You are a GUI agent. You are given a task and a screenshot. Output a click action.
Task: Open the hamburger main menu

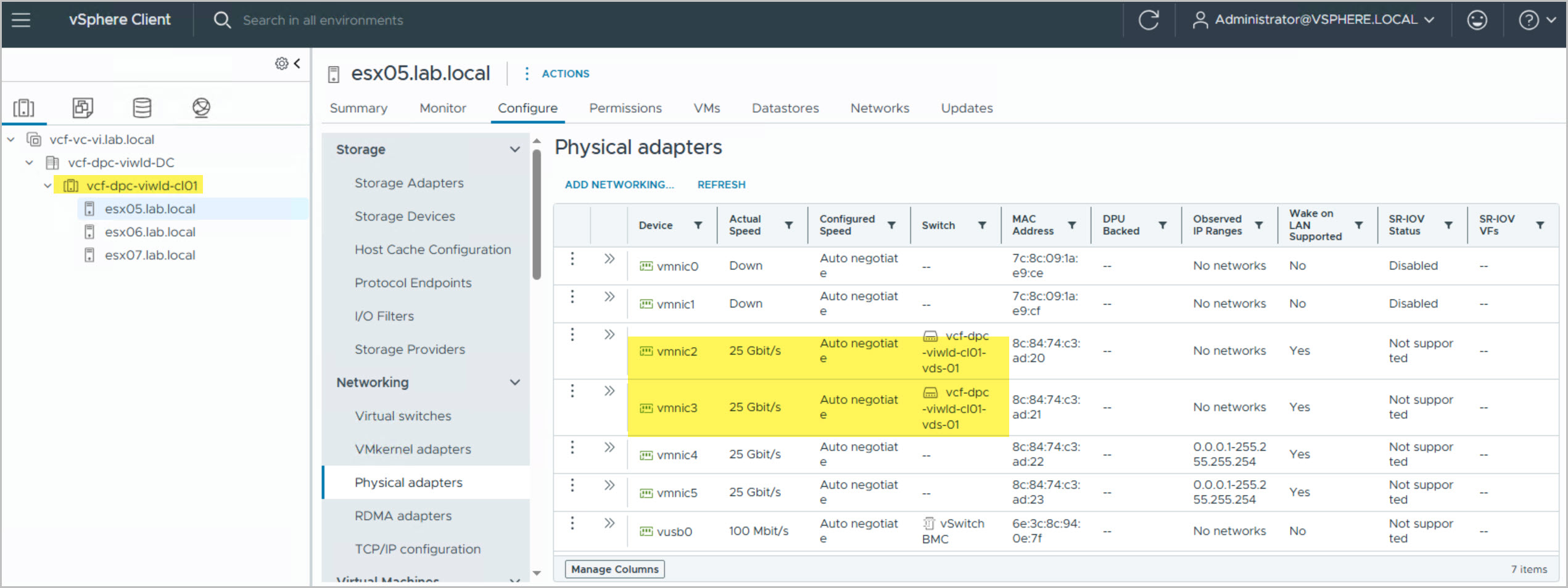tap(21, 20)
